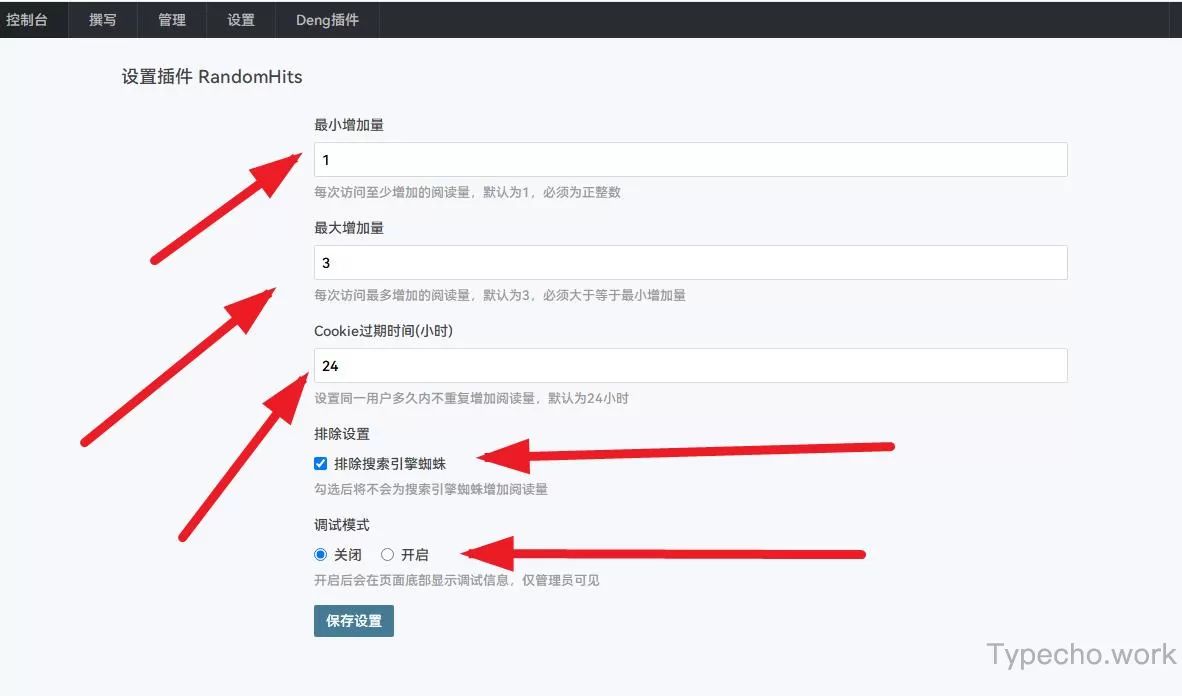Click the 设置插件 RandomHits page heading
The height and width of the screenshot is (696, 1182).
click(x=212, y=77)
